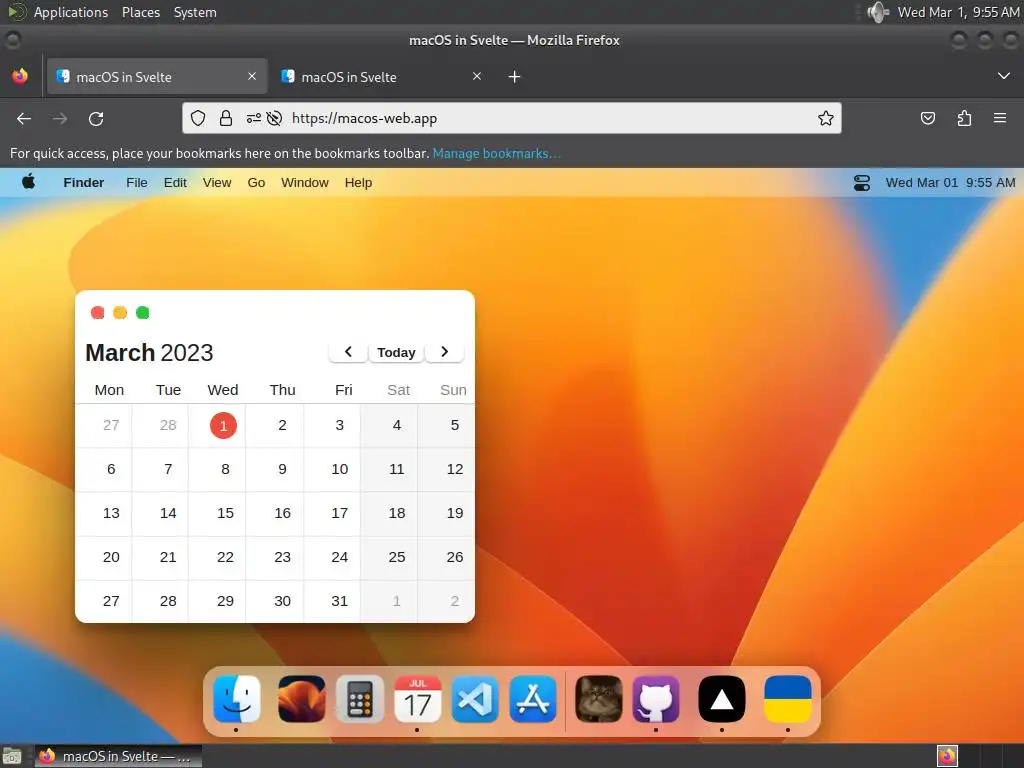The height and width of the screenshot is (768, 1024).
Task: Go back in Firefox
Action: click(24, 118)
